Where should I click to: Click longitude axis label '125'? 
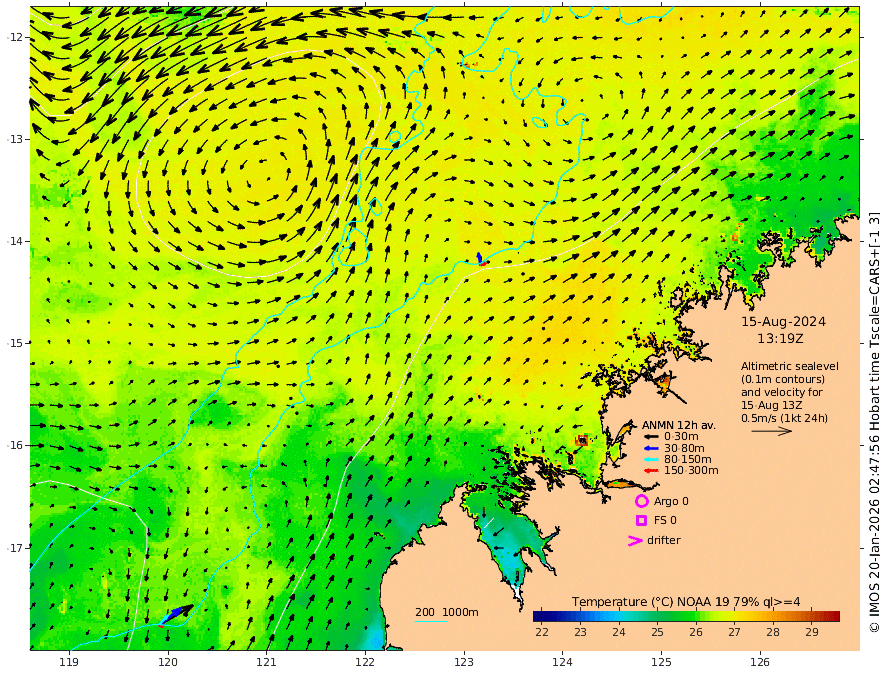click(x=661, y=662)
